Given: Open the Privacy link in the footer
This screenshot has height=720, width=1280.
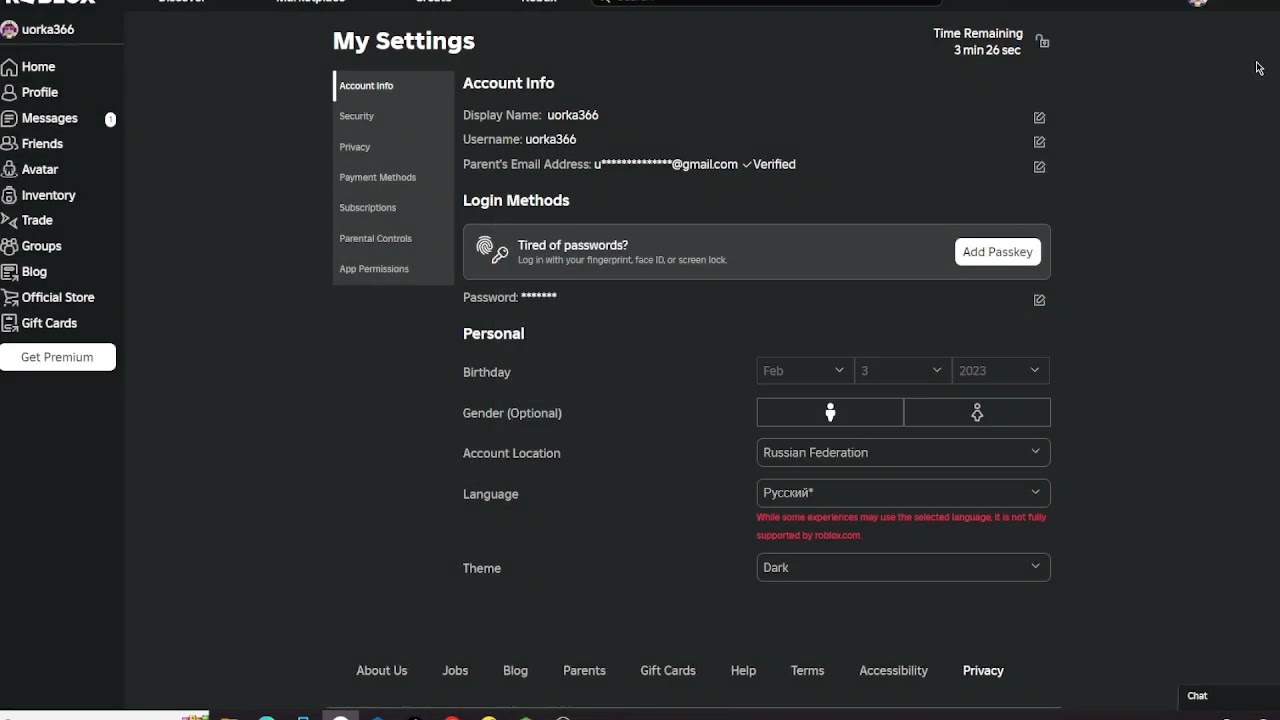Looking at the screenshot, I should (x=983, y=671).
